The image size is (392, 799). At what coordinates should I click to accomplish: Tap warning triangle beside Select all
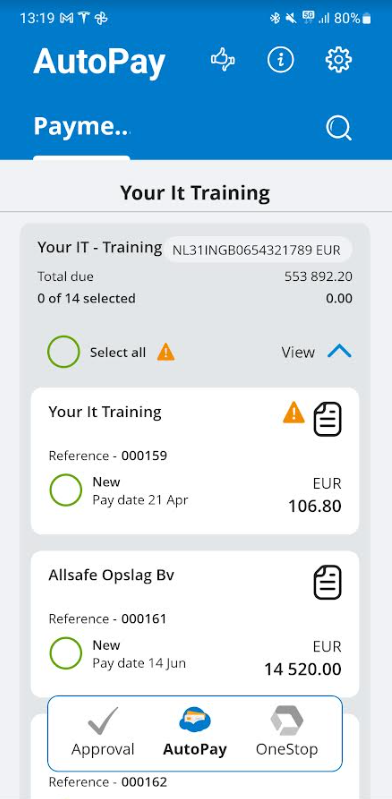coord(166,352)
